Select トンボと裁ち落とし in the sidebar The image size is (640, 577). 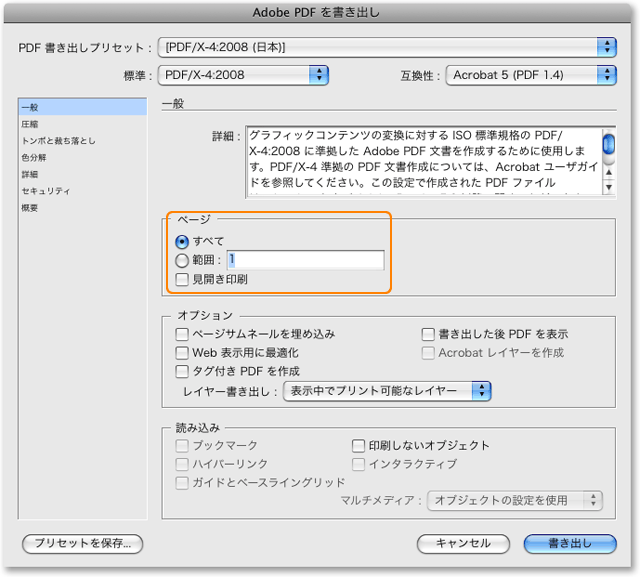pyautogui.click(x=58, y=141)
